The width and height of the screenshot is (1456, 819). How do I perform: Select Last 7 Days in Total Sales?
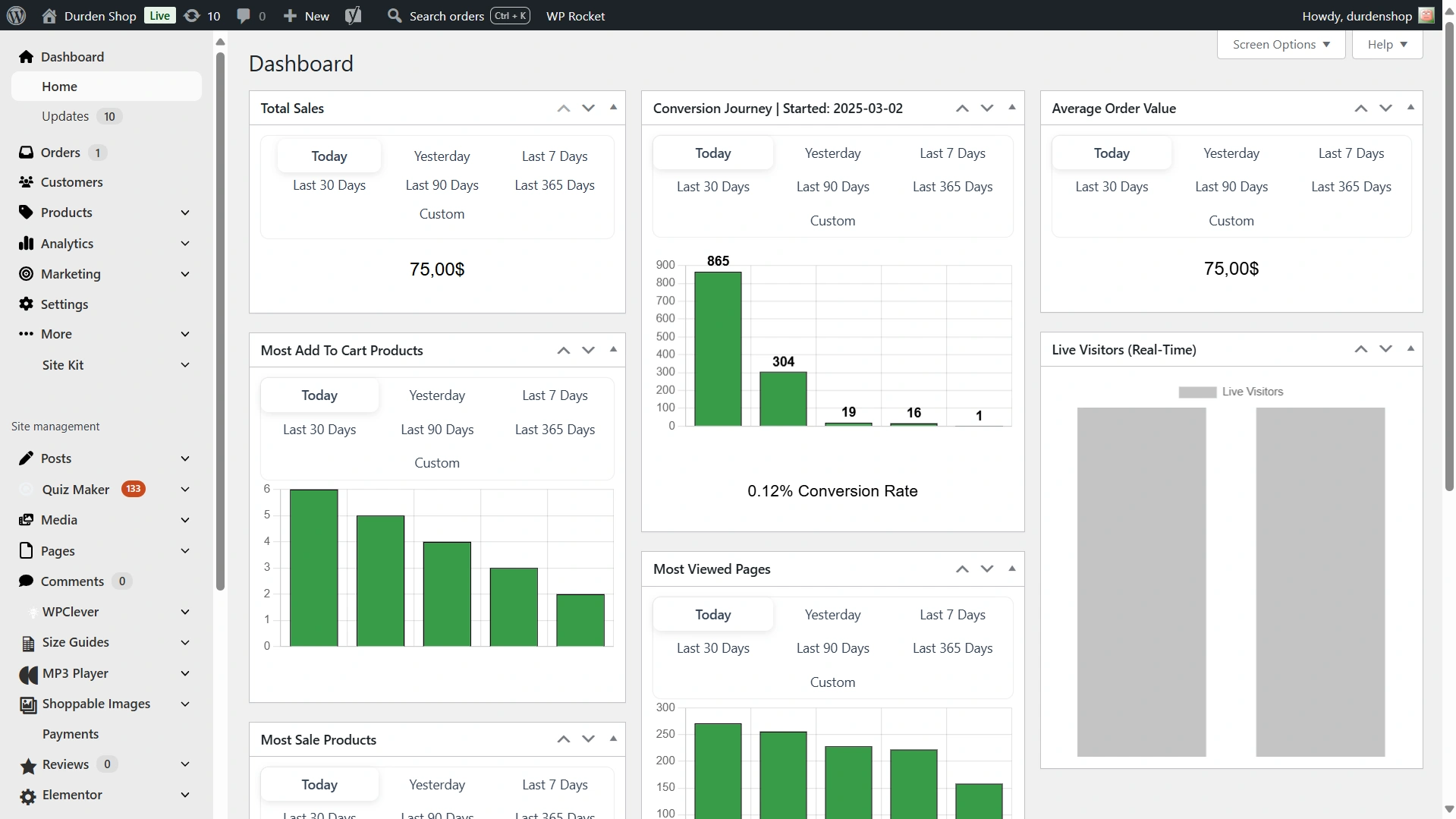coord(554,156)
